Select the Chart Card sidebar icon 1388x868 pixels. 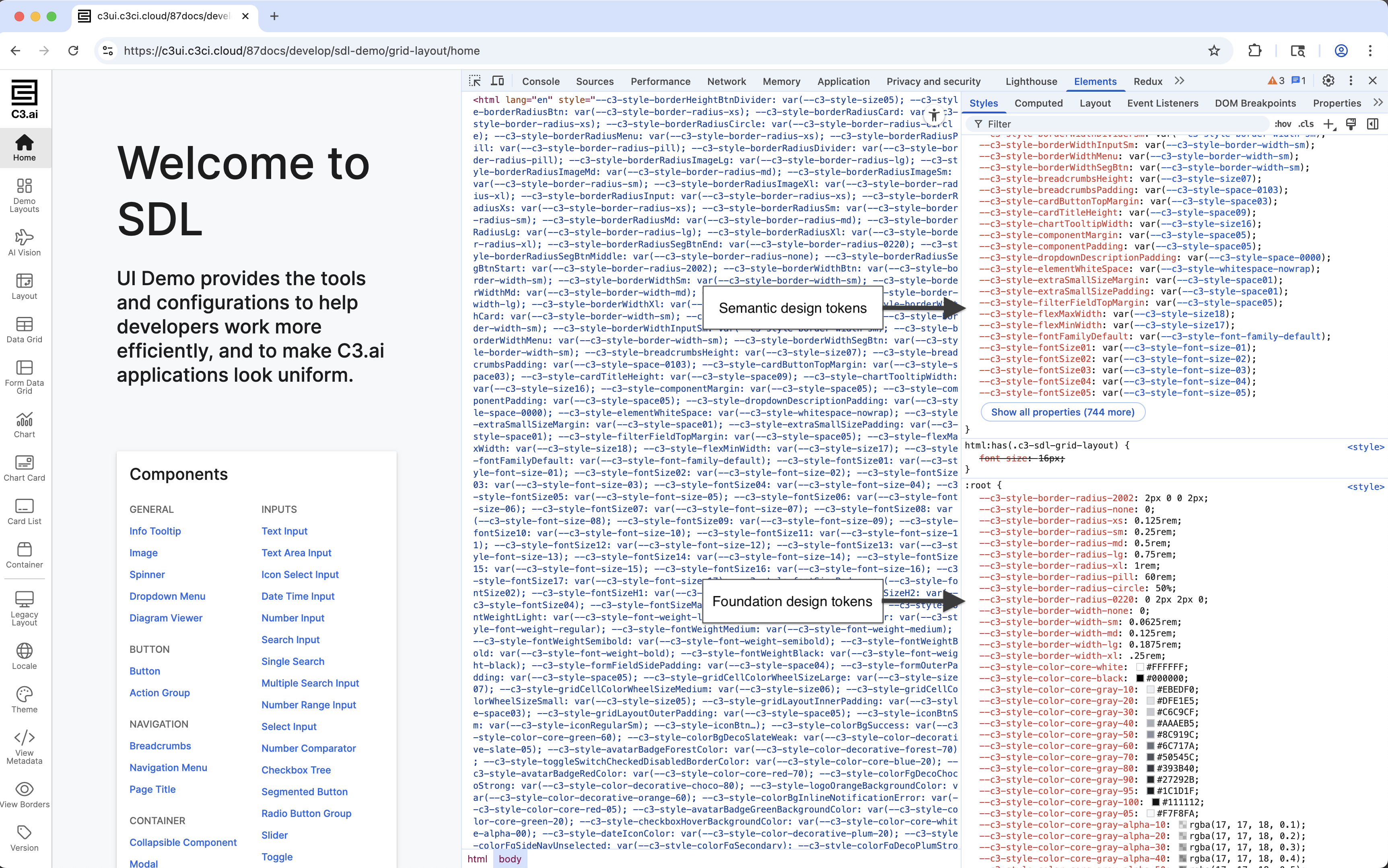pyautogui.click(x=24, y=463)
